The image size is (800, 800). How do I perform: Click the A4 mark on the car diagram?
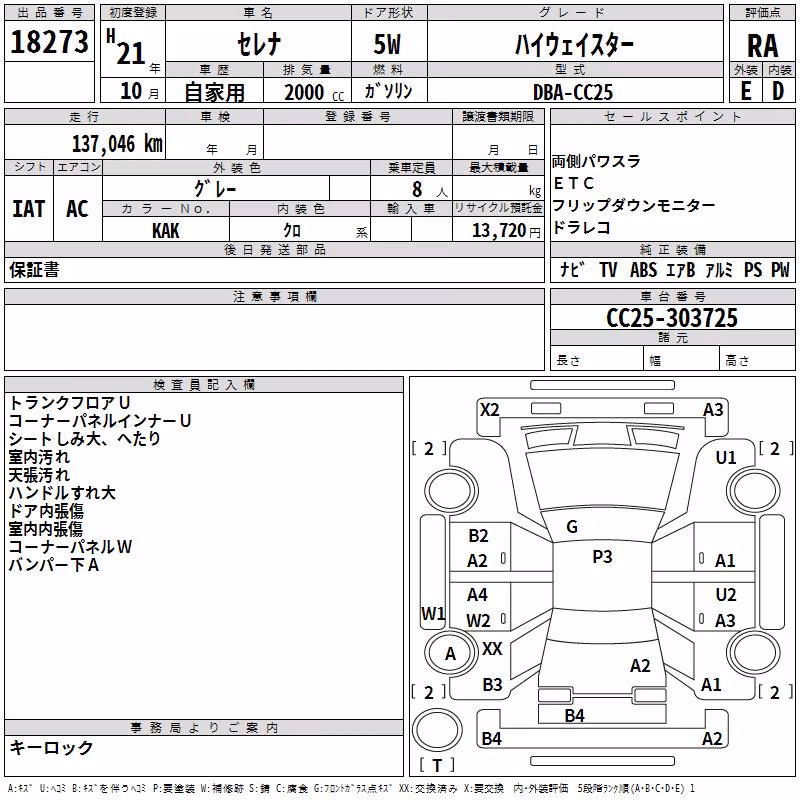(478, 595)
